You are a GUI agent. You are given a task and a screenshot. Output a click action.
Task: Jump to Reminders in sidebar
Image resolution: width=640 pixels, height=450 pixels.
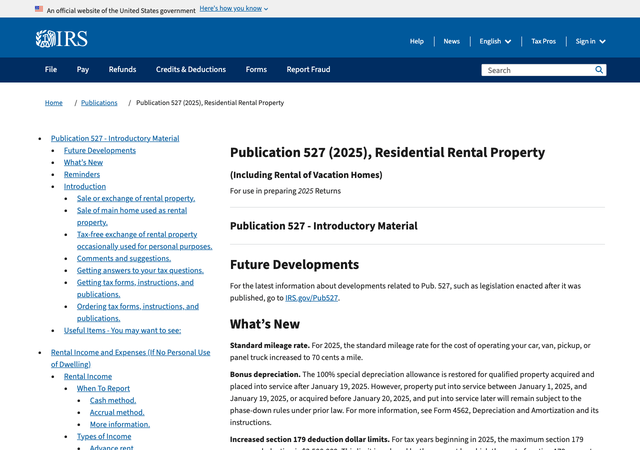coord(82,174)
